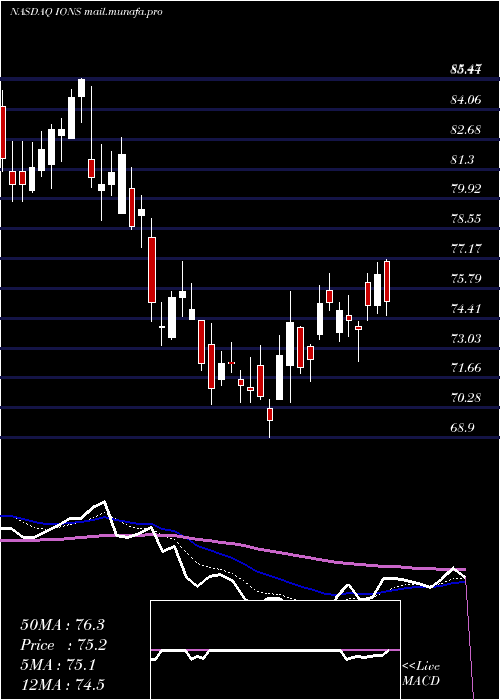This screenshot has width=500, height=700.
Task: Select the 79.92 price axis label
Action: [x=466, y=189]
